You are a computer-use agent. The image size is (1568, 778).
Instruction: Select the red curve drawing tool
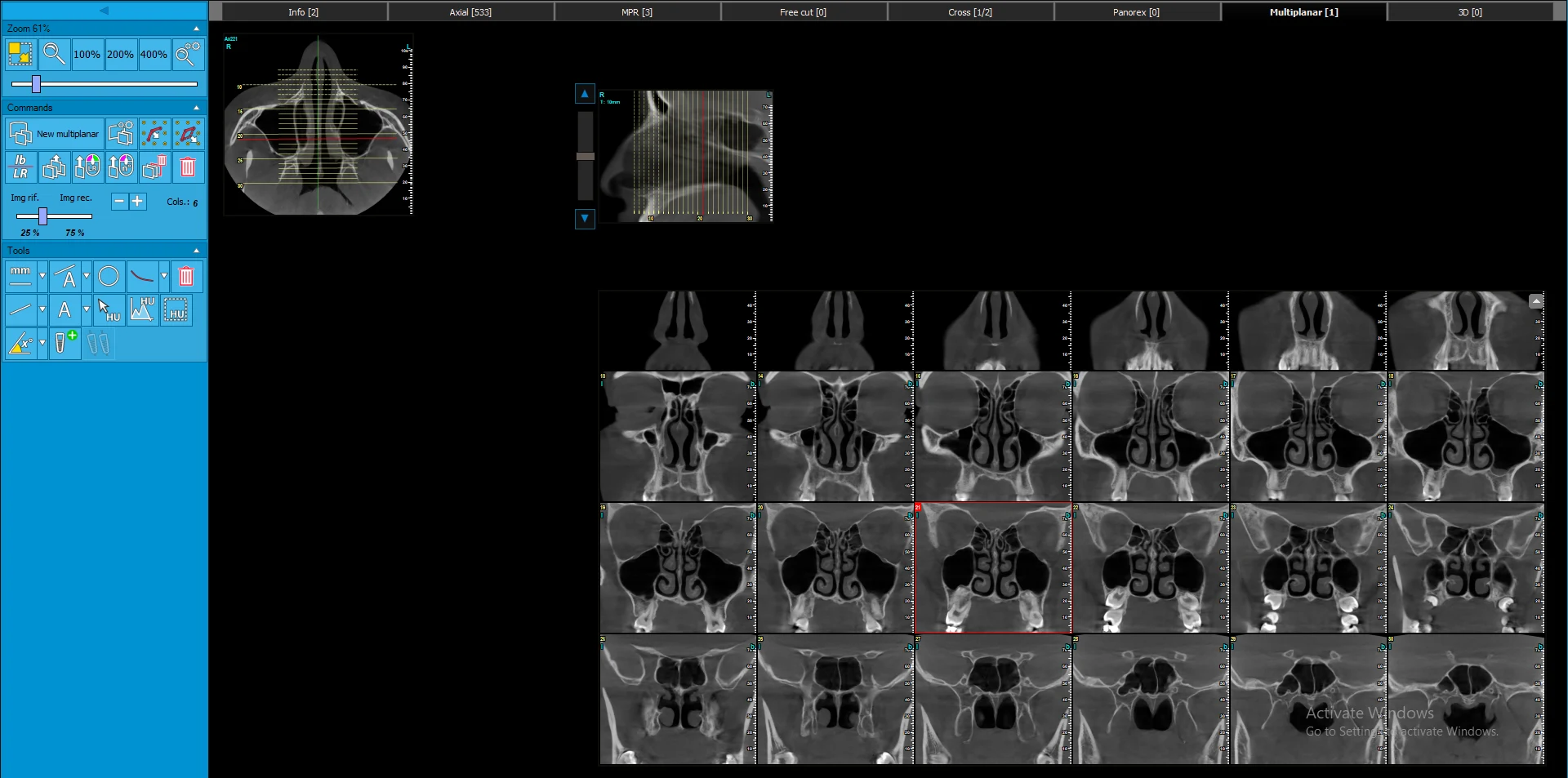(x=143, y=277)
